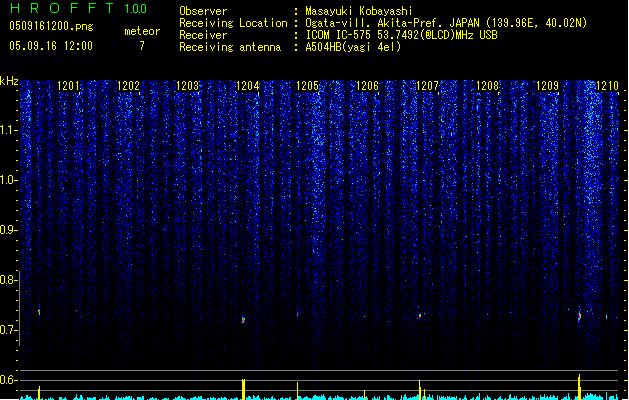Click the 1202 time marker
Screen dimensions: 629x400
coord(128,86)
